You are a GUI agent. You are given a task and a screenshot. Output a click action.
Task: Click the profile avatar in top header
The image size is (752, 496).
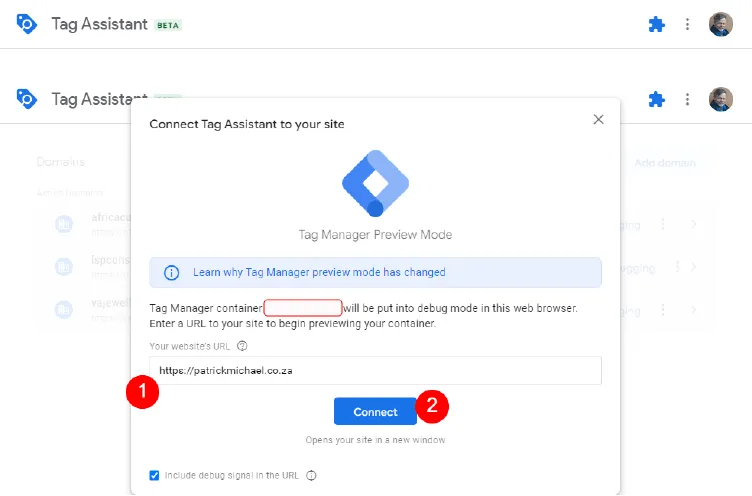tap(720, 24)
